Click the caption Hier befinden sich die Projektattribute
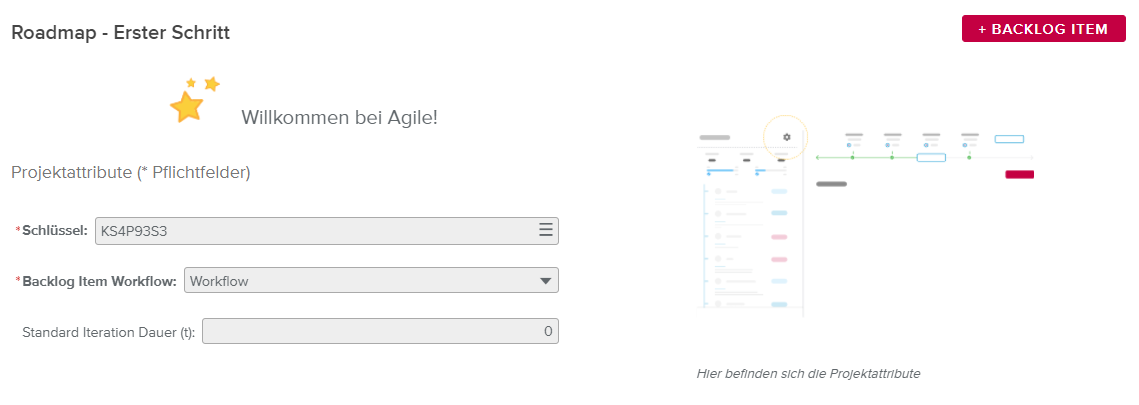The image size is (1139, 405). tap(808, 374)
